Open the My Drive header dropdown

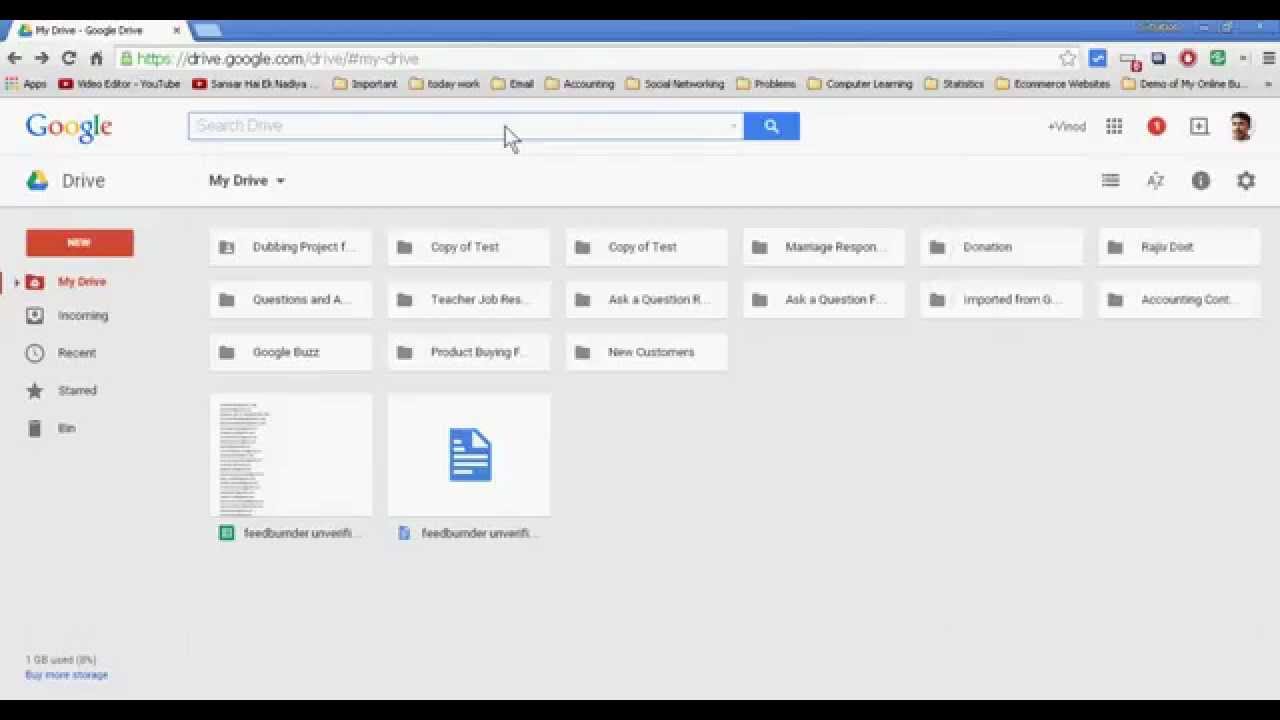pyautogui.click(x=247, y=181)
